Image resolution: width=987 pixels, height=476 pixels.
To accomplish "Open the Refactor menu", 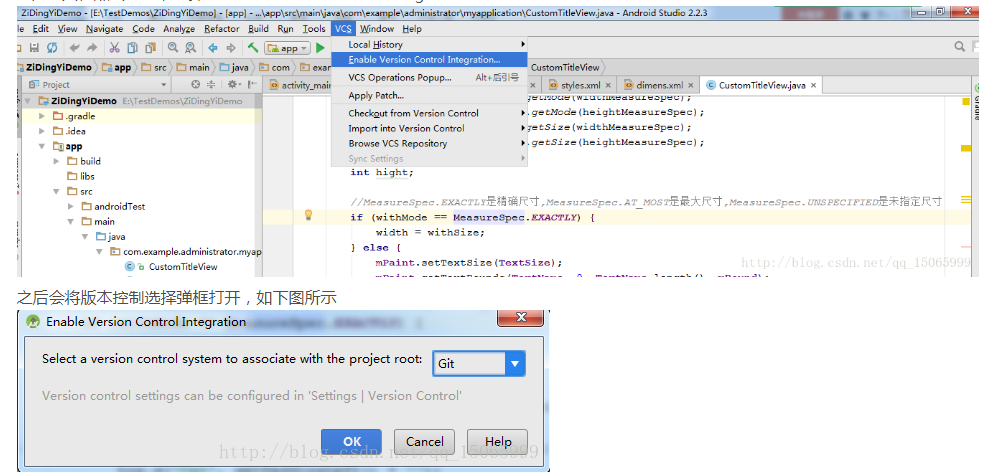I will coord(222,28).
